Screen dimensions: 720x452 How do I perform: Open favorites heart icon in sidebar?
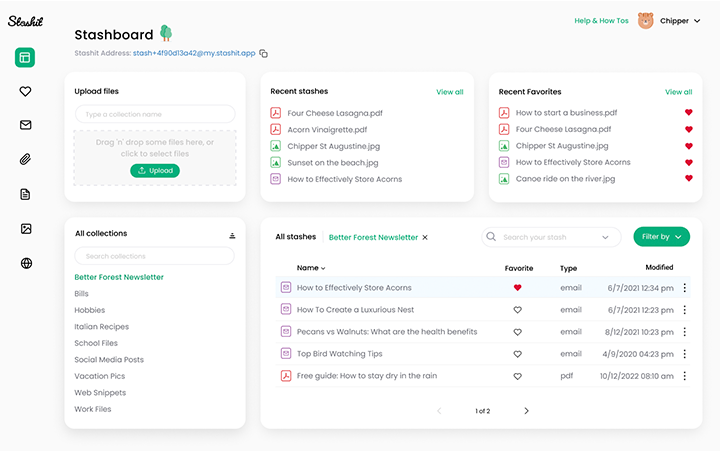(x=25, y=91)
